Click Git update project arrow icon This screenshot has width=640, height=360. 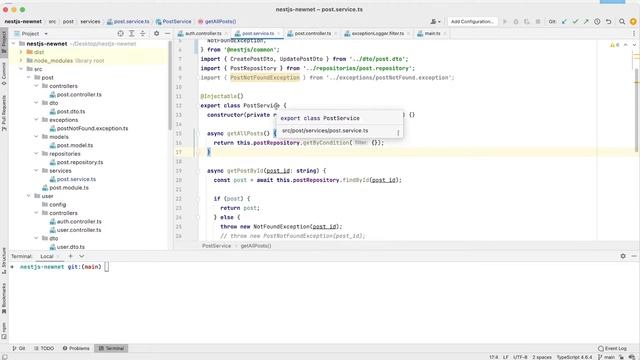click(564, 22)
